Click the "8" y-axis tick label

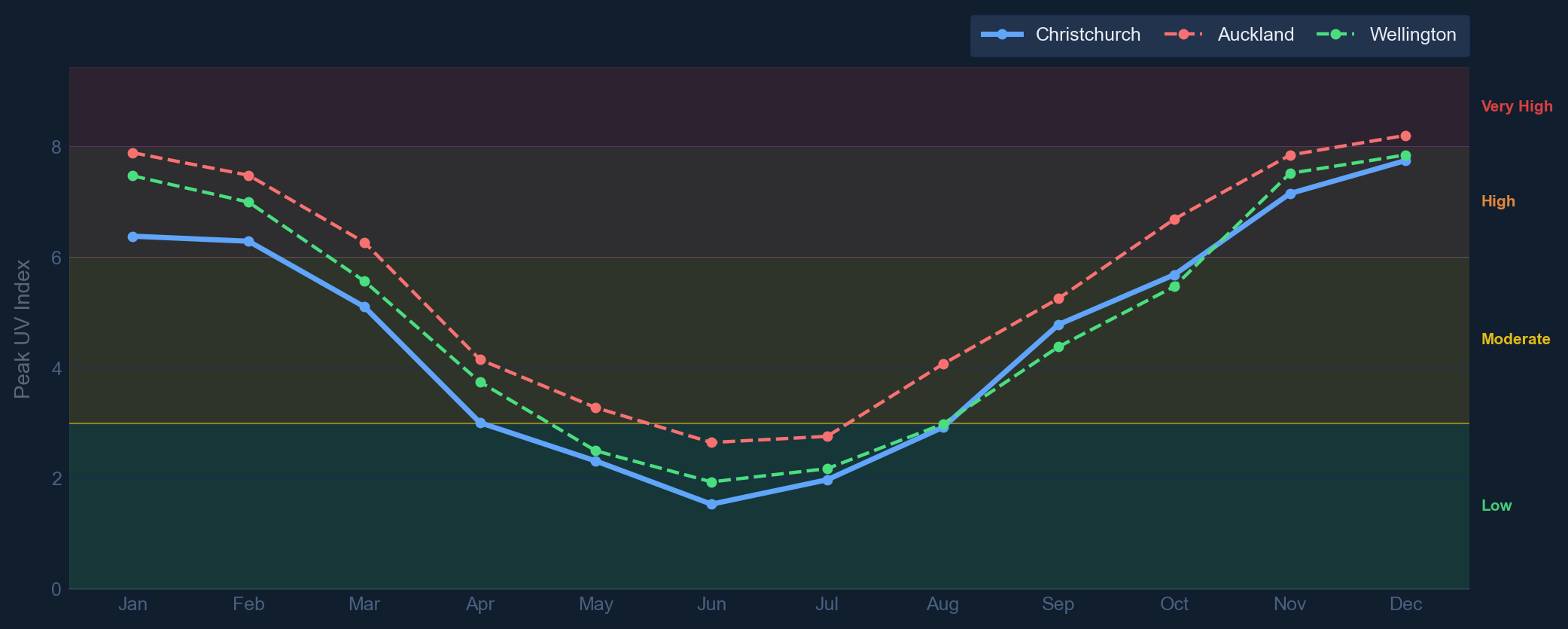[x=56, y=147]
